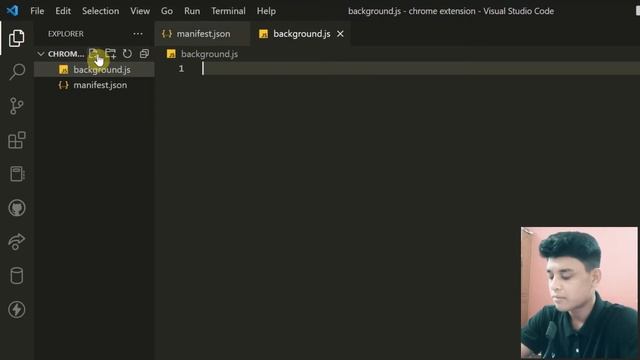Switch to the manifest.json tab
The width and height of the screenshot is (640, 360).
pos(202,34)
